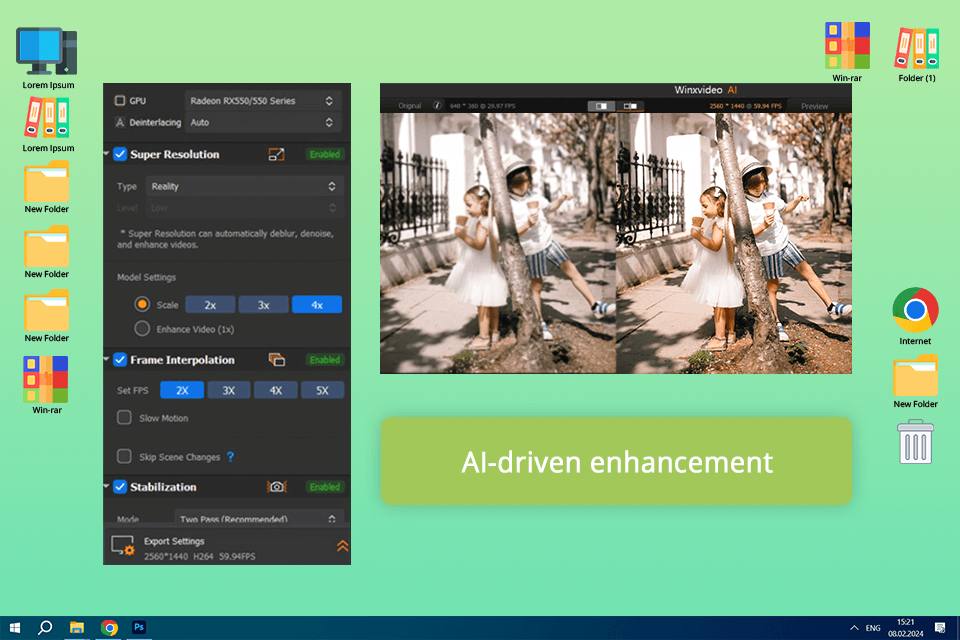Viewport: 960px width, 640px height.
Task: Open the taskbar clock showing 15:21
Action: (906, 628)
